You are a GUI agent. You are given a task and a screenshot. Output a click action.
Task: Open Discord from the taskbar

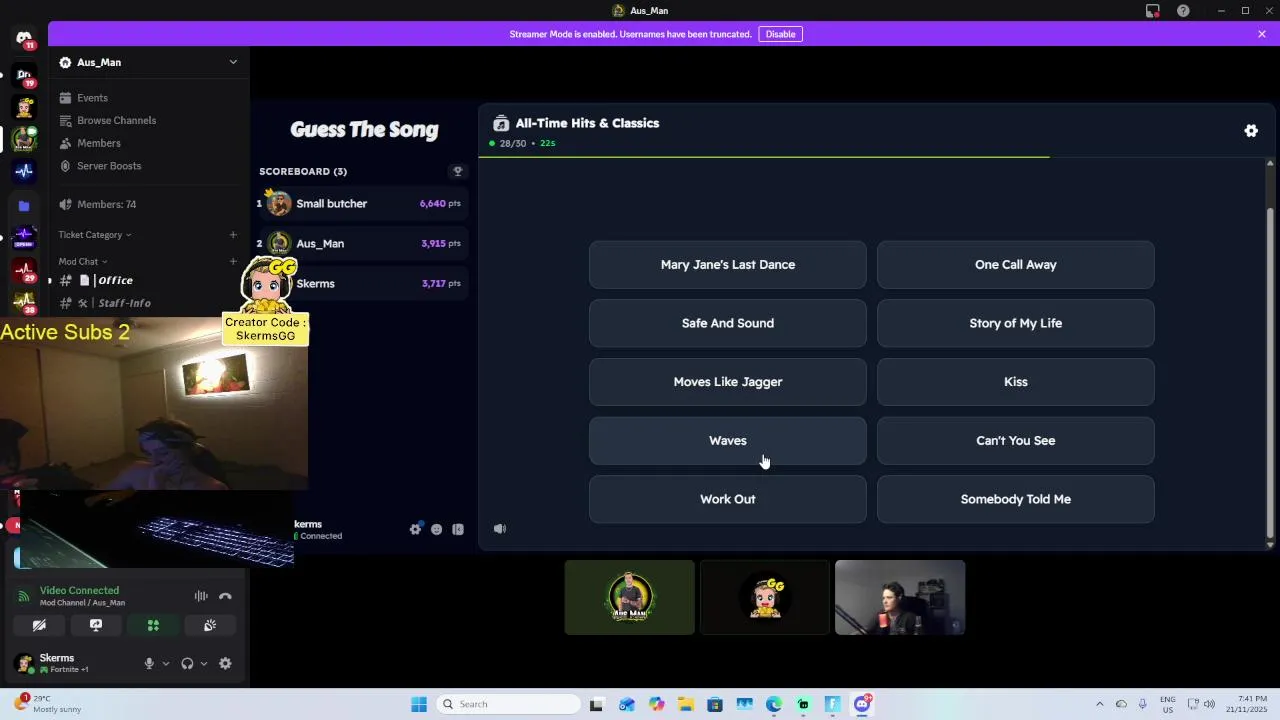pyautogui.click(x=862, y=704)
